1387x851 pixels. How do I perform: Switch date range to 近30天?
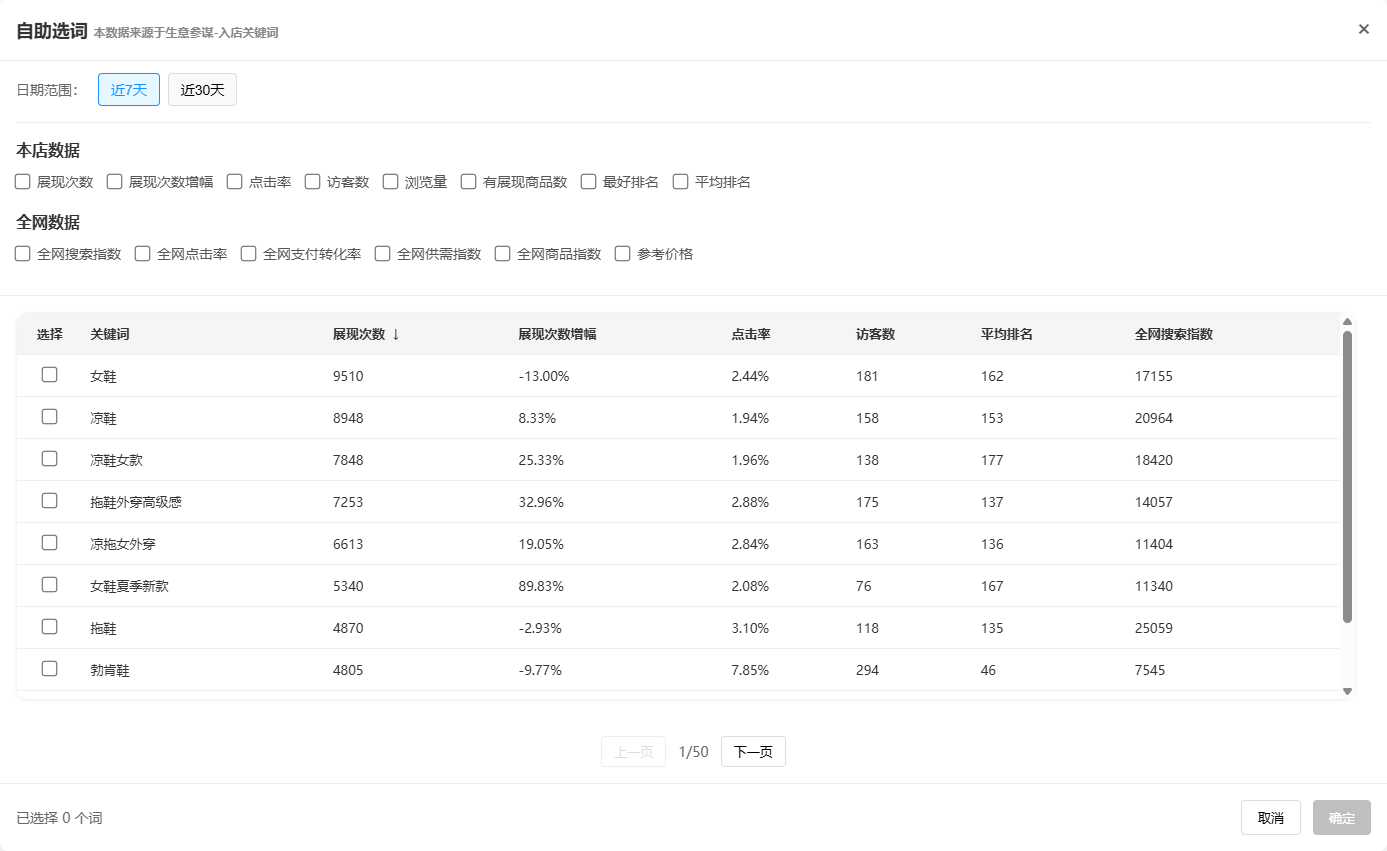click(x=202, y=89)
